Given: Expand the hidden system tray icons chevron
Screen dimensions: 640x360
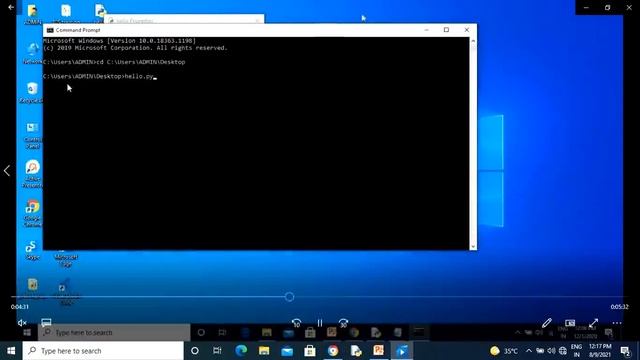Looking at the screenshot, I should point(529,351).
